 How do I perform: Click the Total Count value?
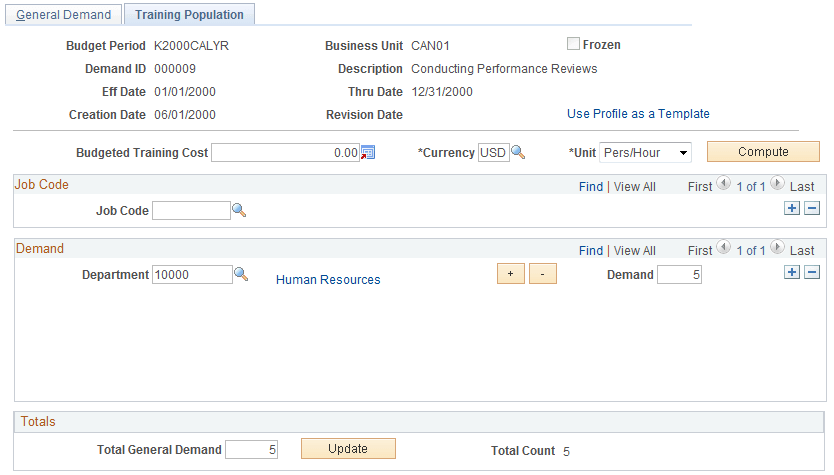point(566,451)
